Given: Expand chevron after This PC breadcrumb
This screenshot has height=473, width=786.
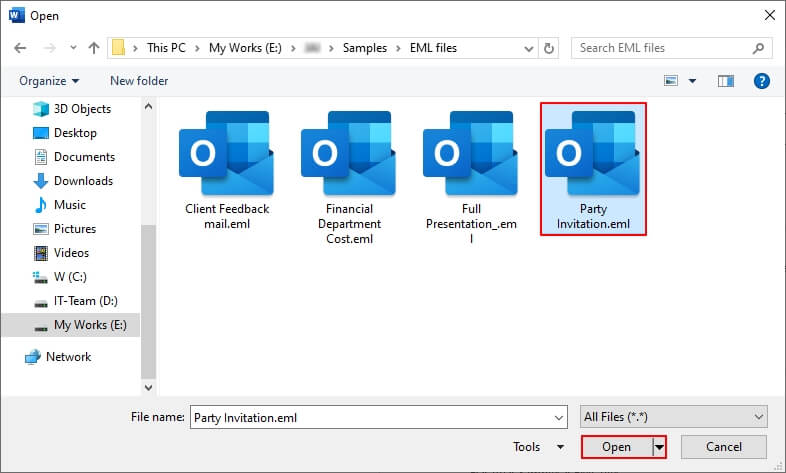Looking at the screenshot, I should click(198, 48).
